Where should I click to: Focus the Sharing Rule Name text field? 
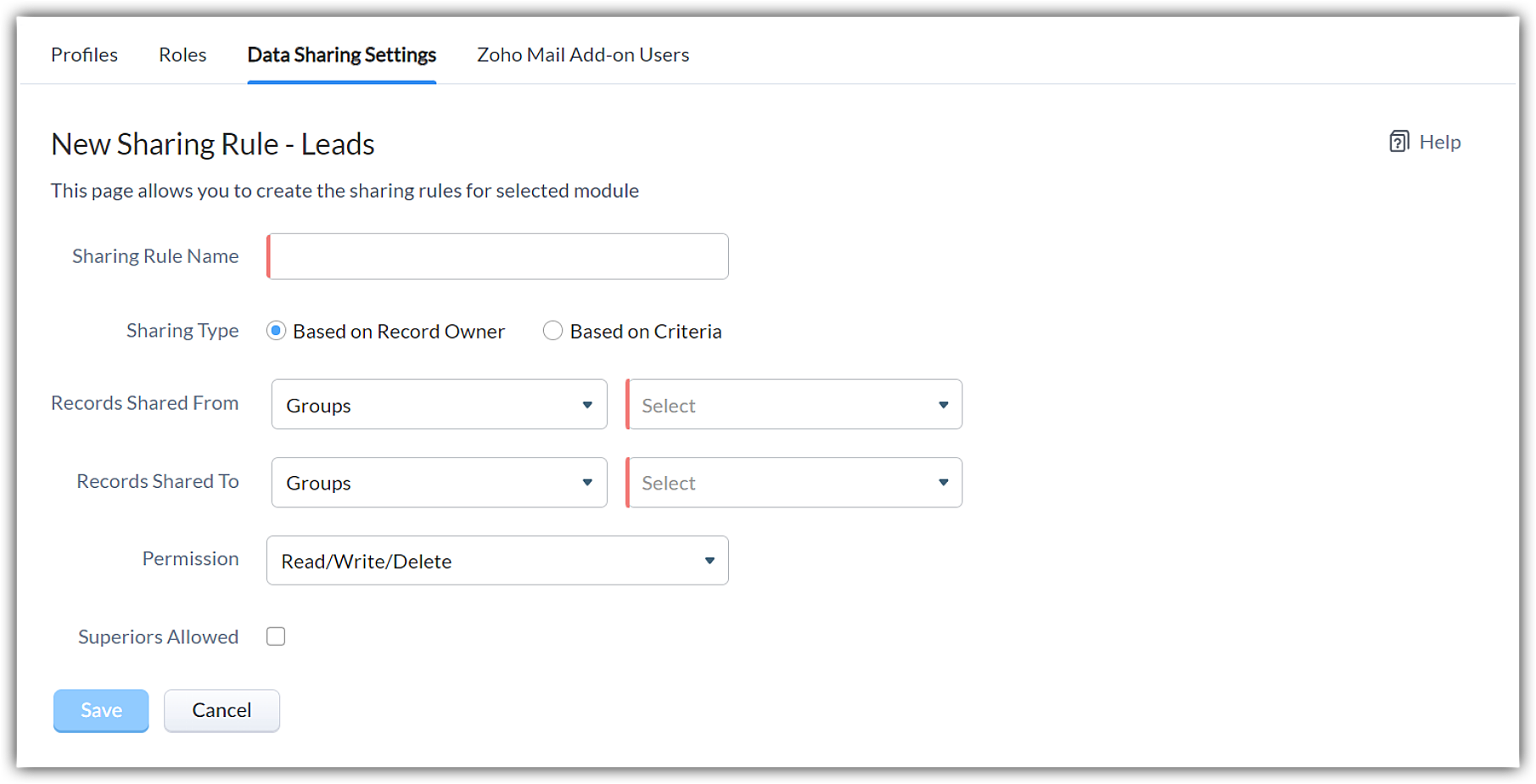pyautogui.click(x=498, y=256)
